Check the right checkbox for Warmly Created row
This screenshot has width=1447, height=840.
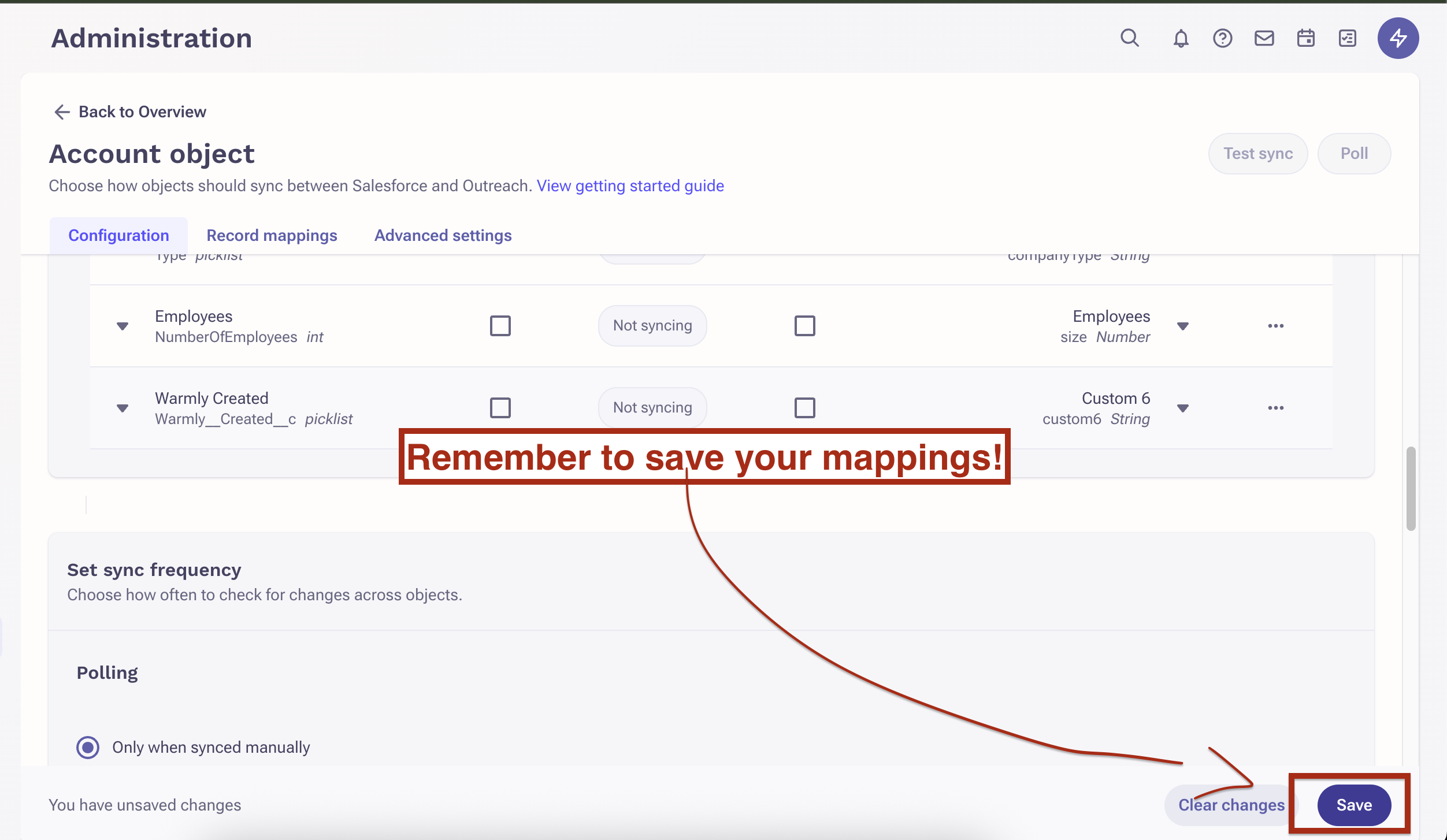804,408
